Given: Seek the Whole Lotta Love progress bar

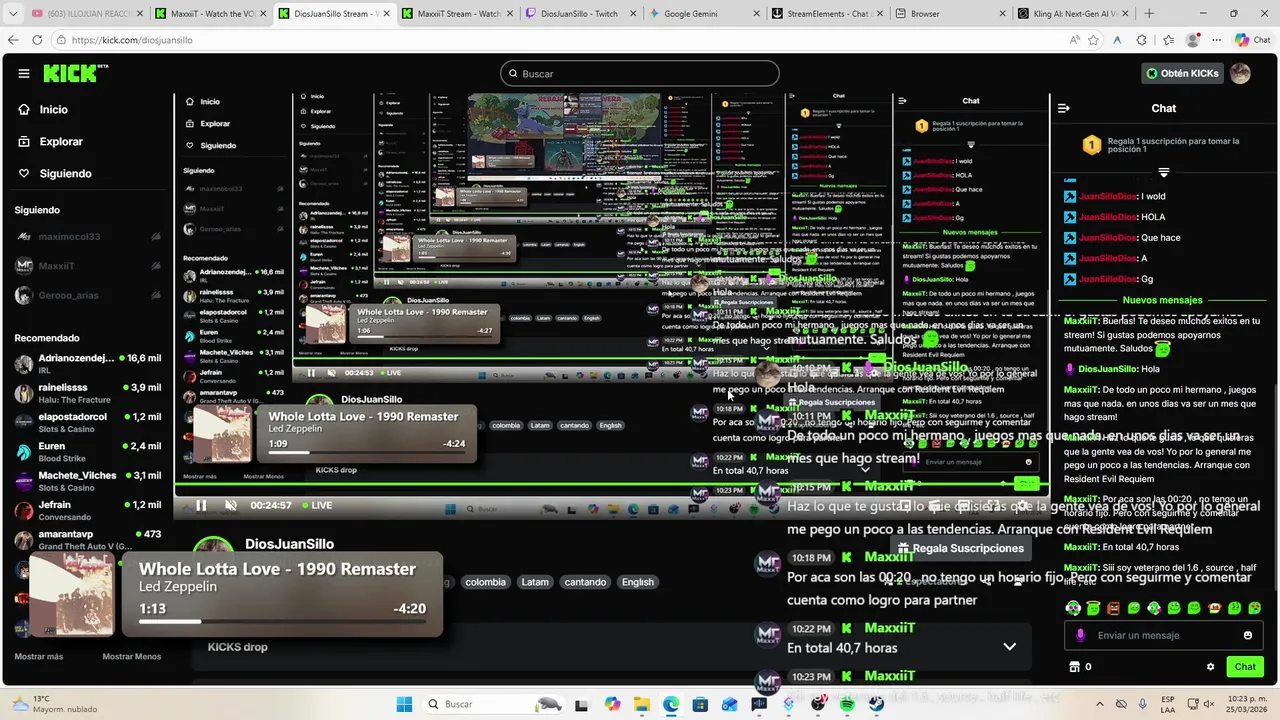Looking at the screenshot, I should 282,622.
